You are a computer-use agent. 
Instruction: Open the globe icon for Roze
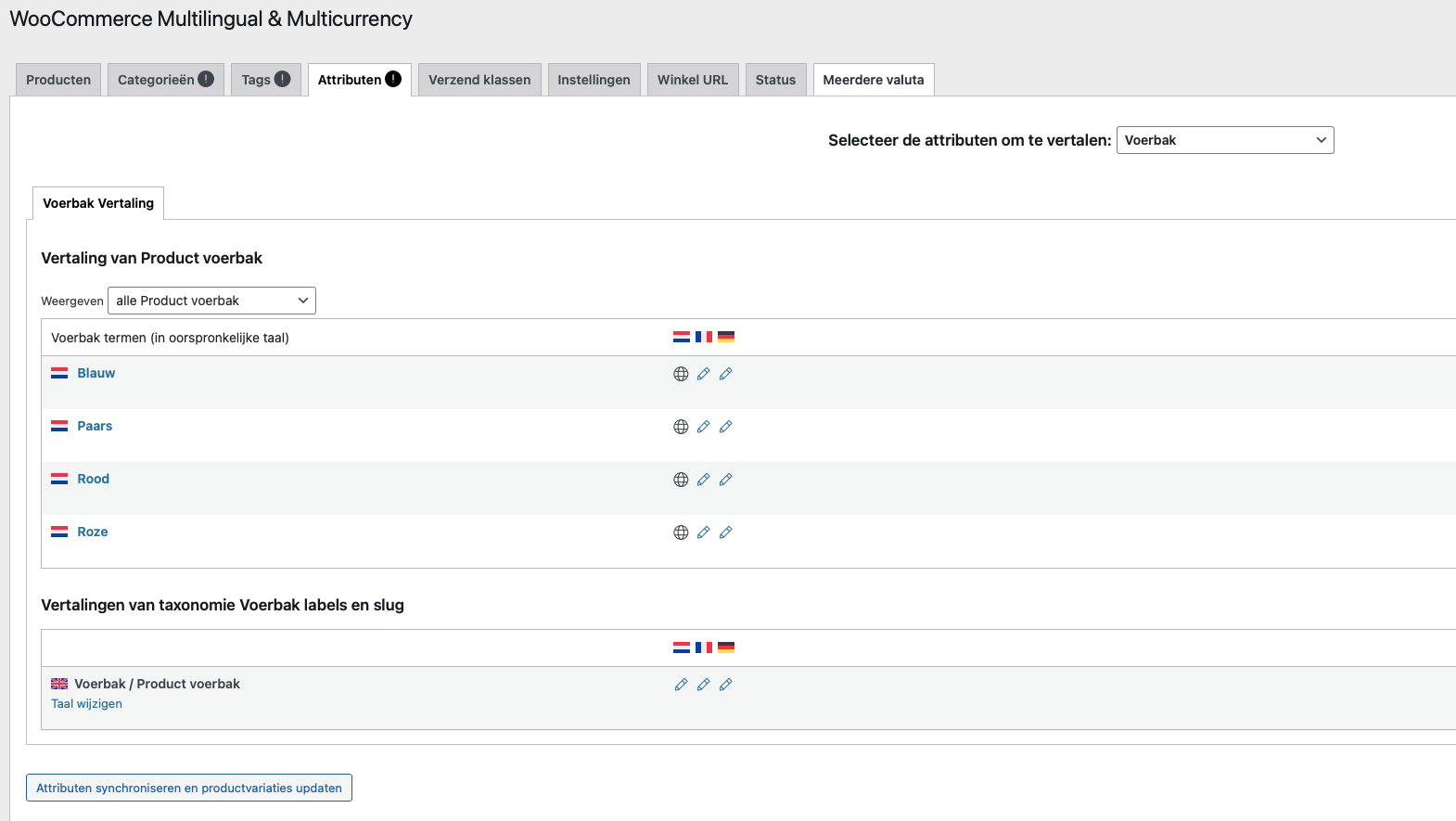coord(681,532)
